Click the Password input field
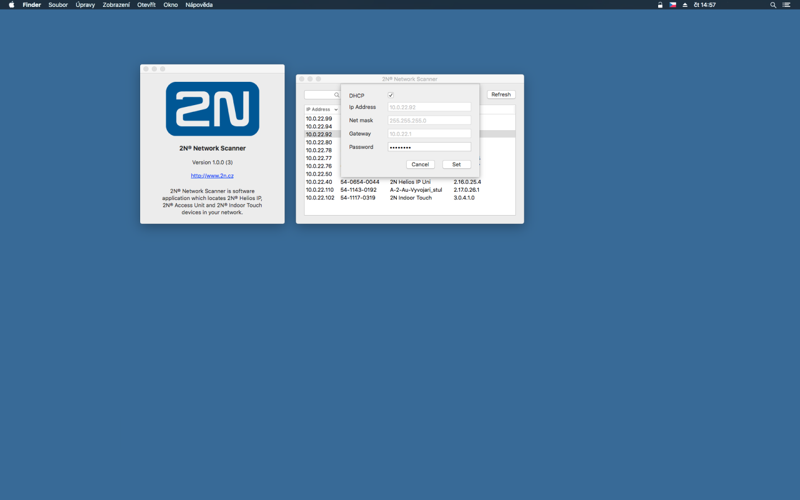 [429, 147]
